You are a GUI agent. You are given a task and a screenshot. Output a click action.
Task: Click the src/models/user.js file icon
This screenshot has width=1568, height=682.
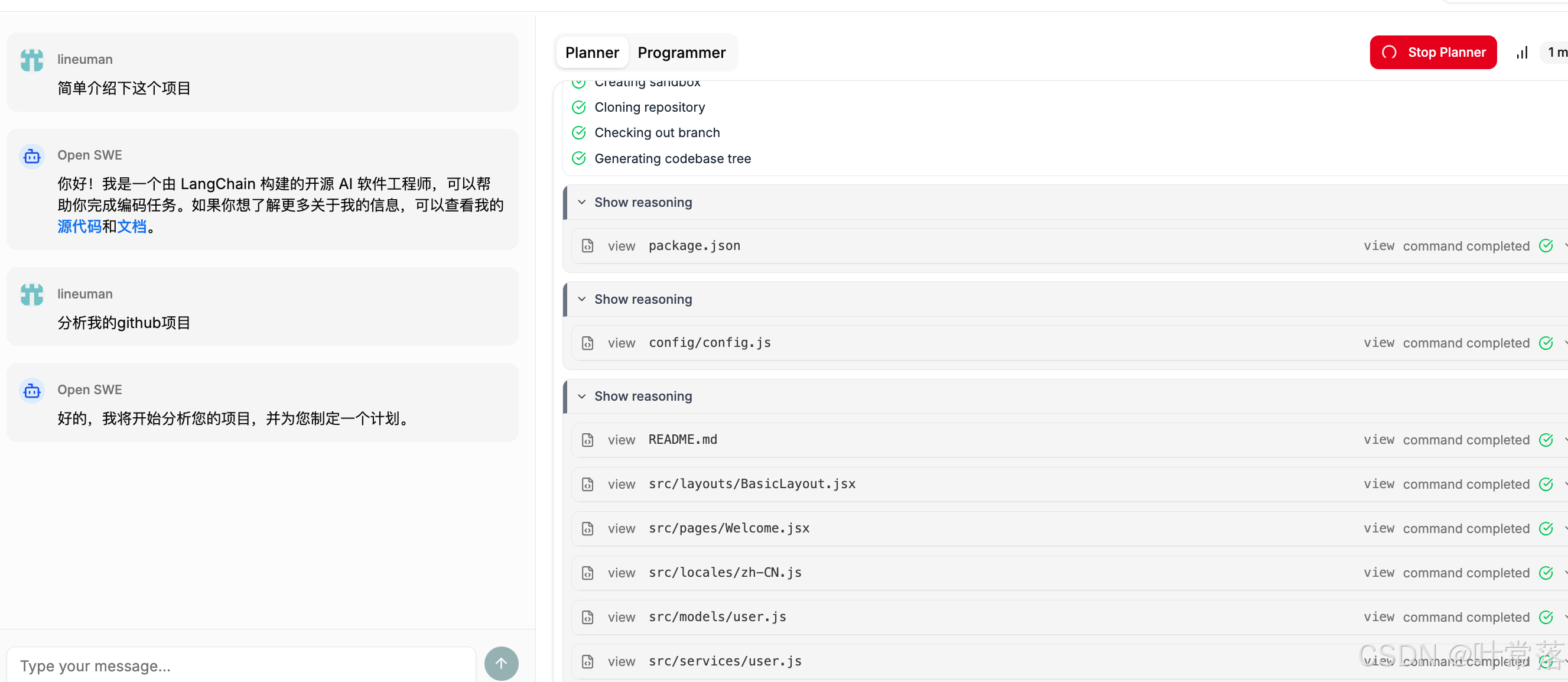tap(587, 617)
